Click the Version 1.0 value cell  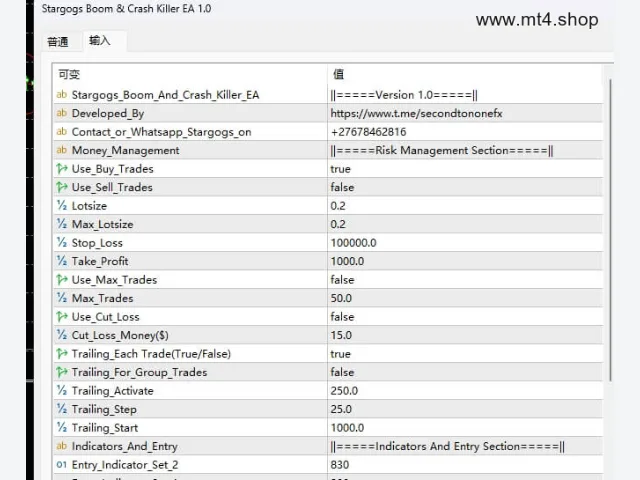[465, 95]
